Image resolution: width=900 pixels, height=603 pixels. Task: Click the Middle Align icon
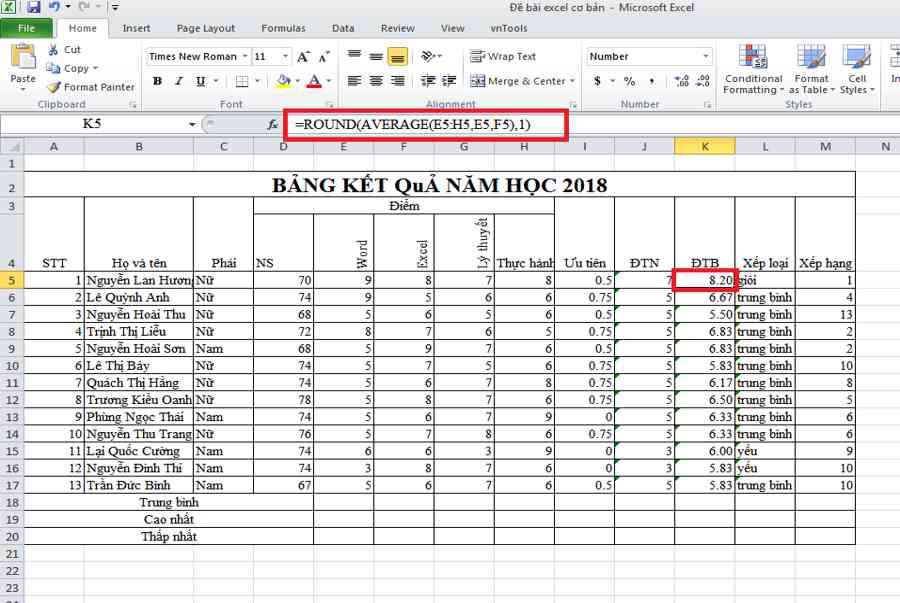376,56
